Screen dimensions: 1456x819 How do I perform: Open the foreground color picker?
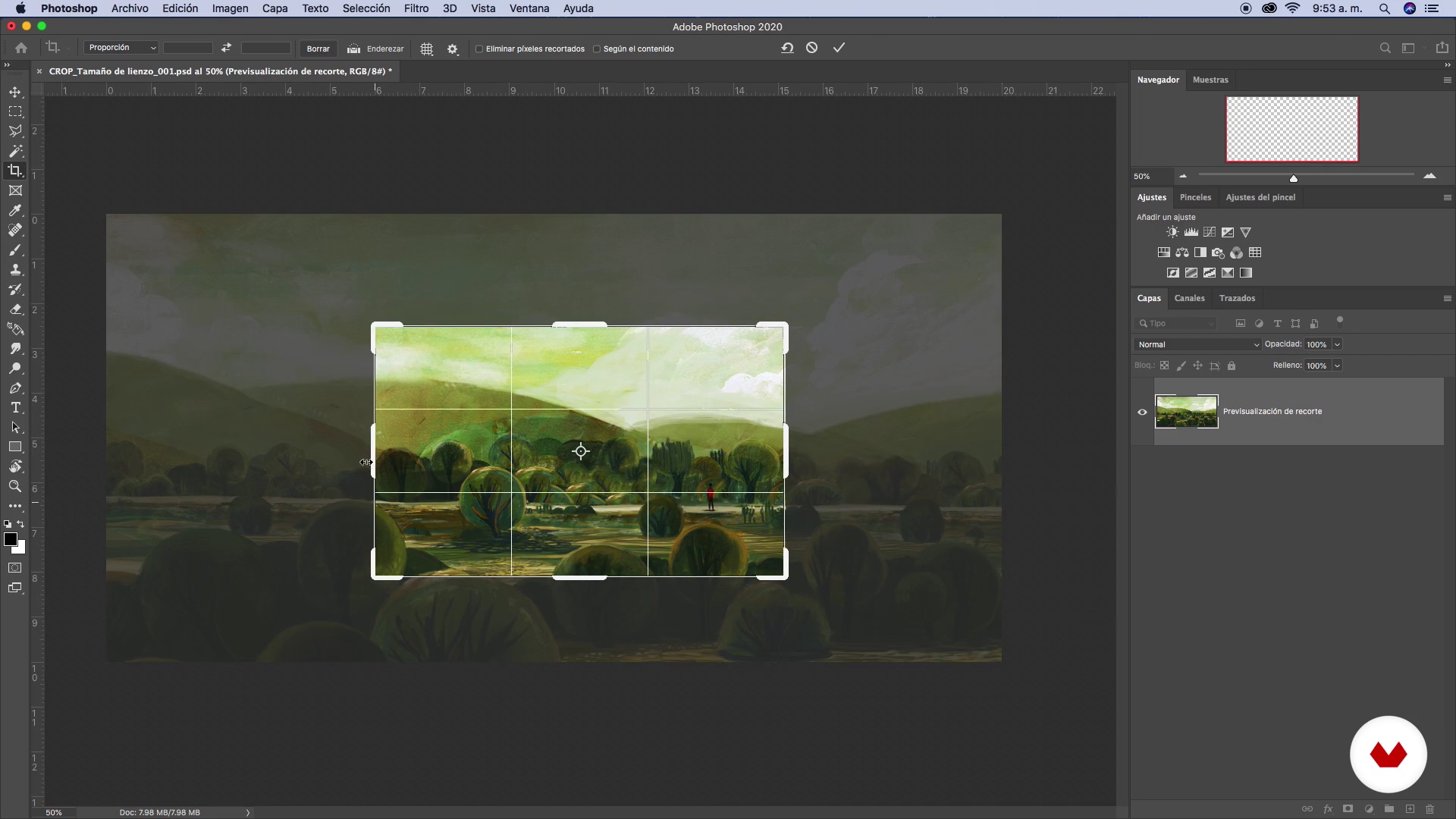10,539
